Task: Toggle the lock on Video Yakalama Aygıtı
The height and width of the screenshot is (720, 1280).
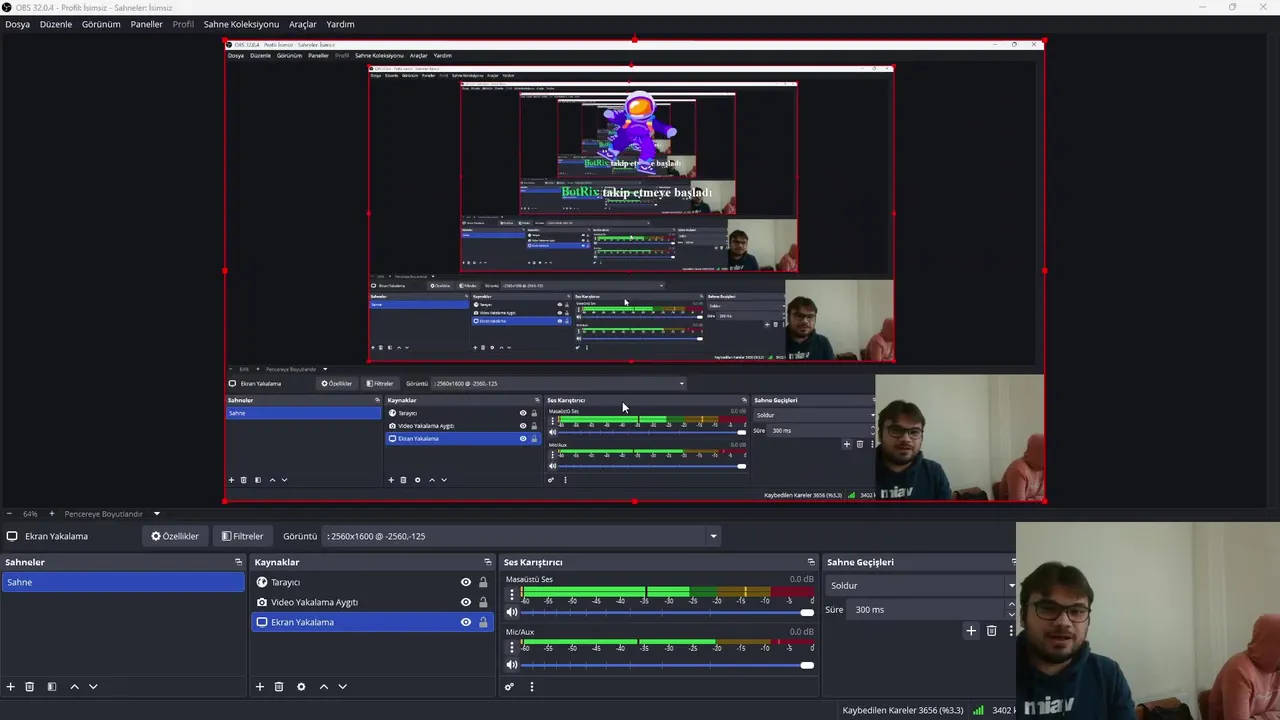Action: coord(483,602)
